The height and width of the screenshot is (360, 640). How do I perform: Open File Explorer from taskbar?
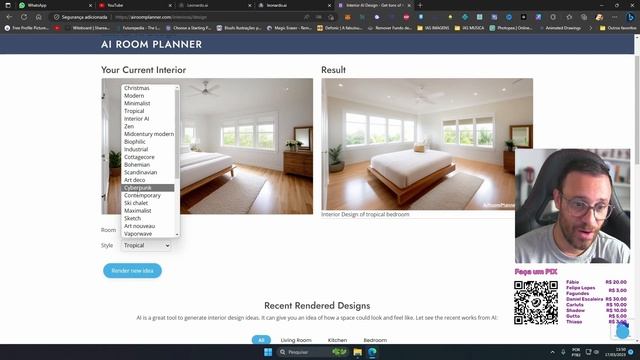(x=358, y=352)
